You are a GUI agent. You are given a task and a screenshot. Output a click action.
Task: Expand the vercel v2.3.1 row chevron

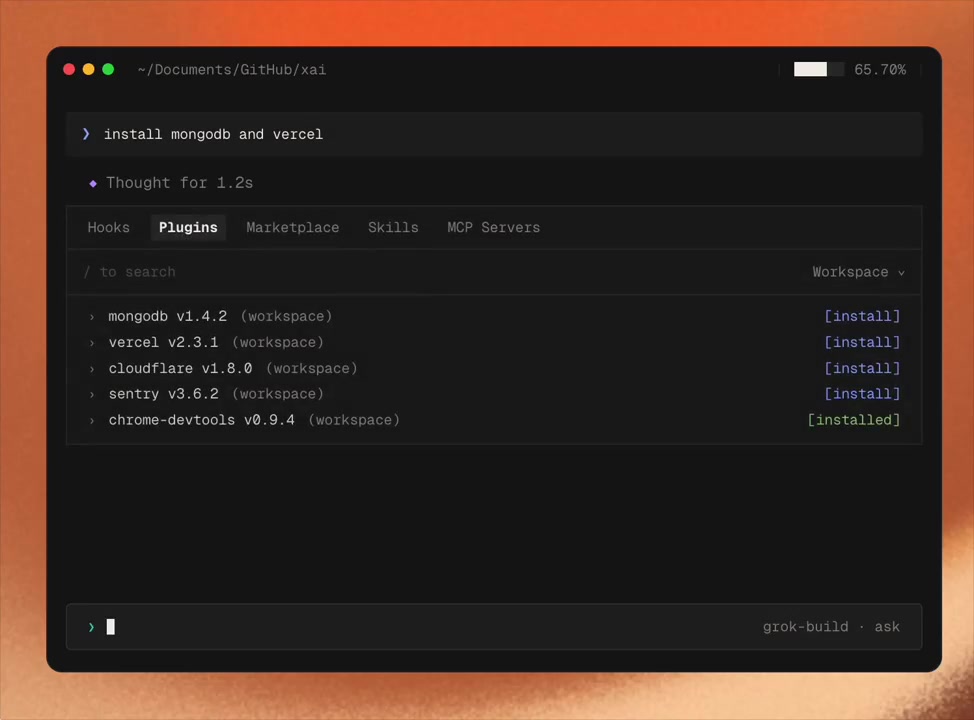click(x=92, y=343)
